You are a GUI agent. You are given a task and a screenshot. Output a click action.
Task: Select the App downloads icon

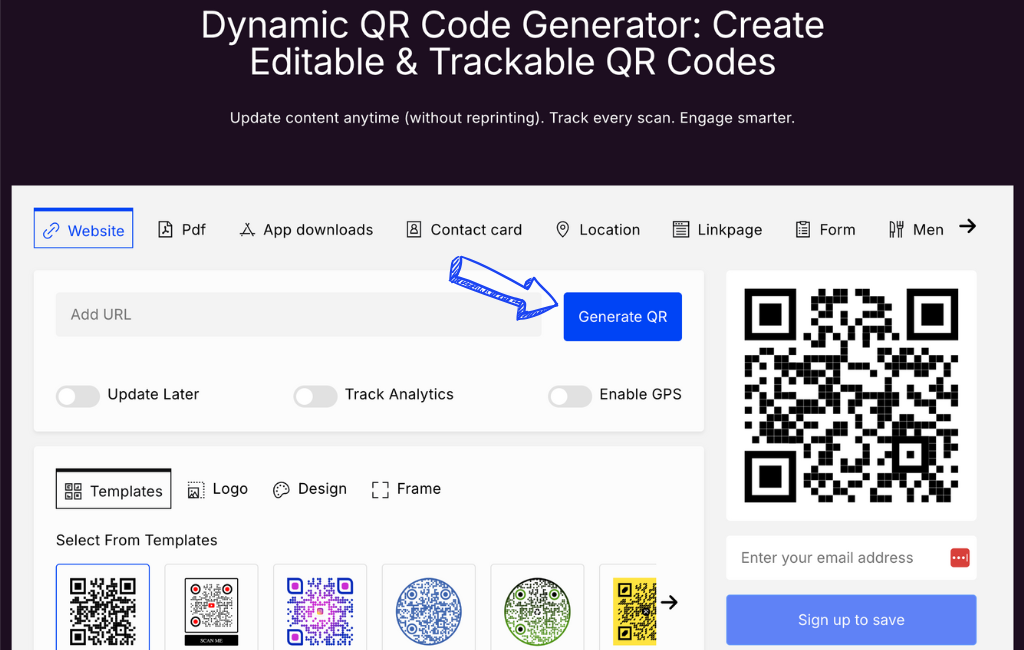pyautogui.click(x=246, y=228)
